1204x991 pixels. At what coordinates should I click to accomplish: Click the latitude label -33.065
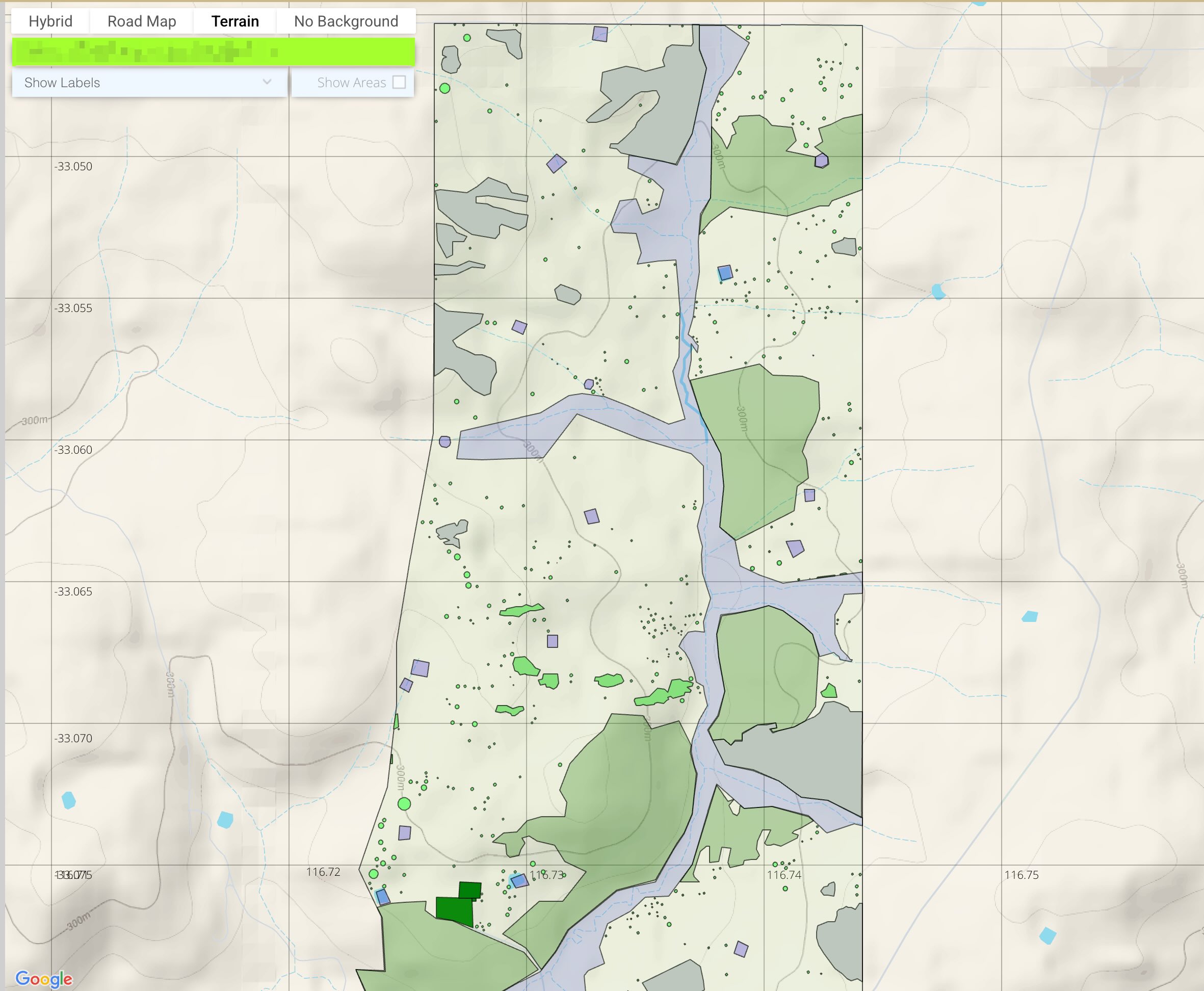pyautogui.click(x=73, y=591)
